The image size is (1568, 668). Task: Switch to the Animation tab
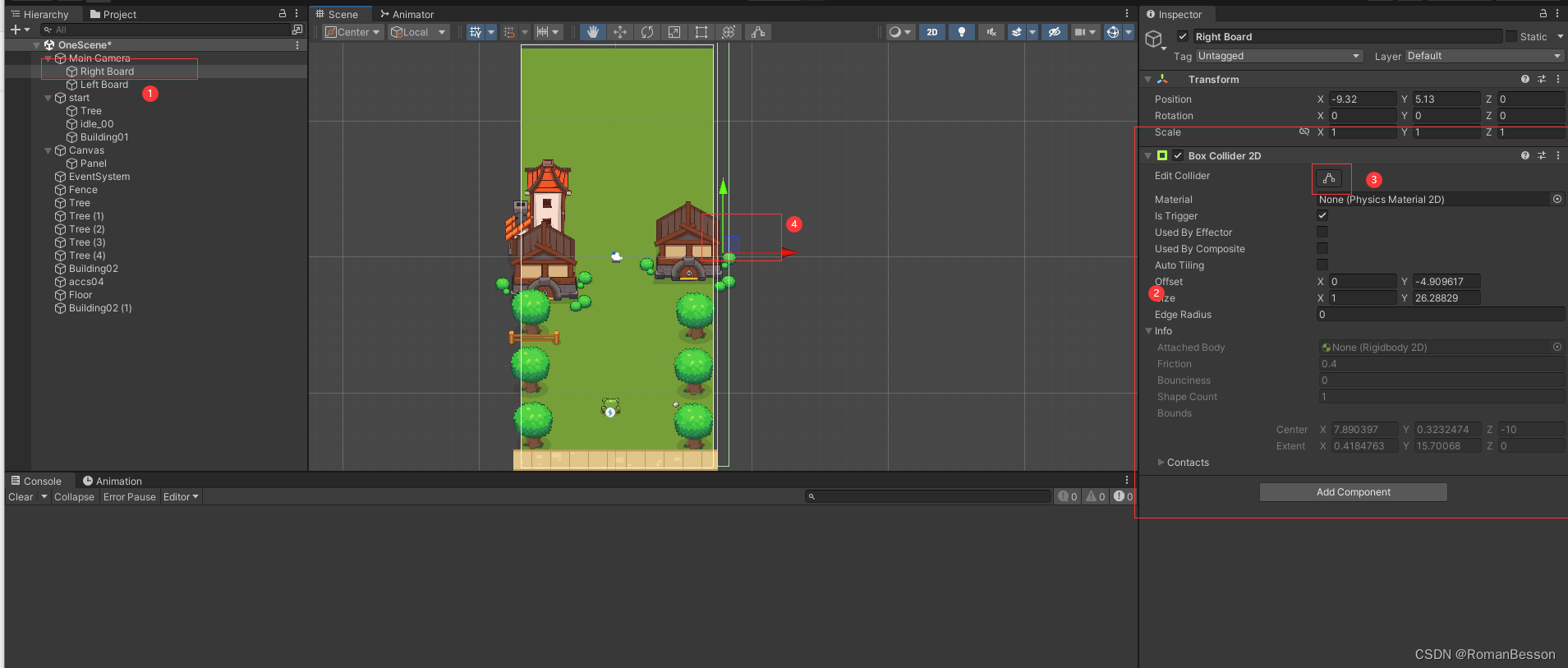pyautogui.click(x=112, y=481)
